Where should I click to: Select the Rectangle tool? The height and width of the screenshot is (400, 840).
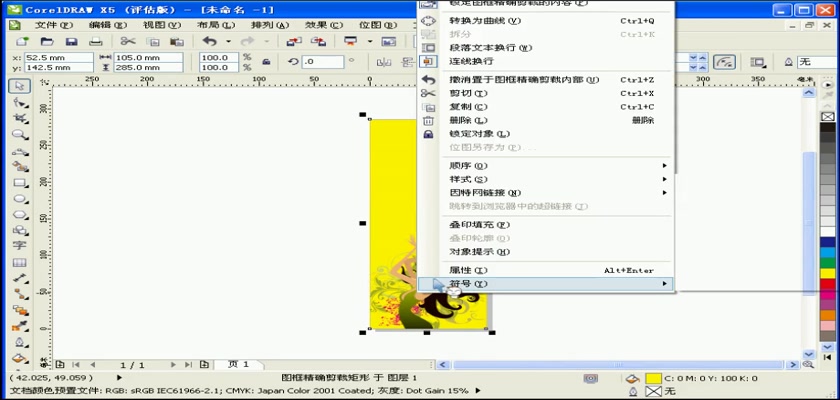pos(20,183)
